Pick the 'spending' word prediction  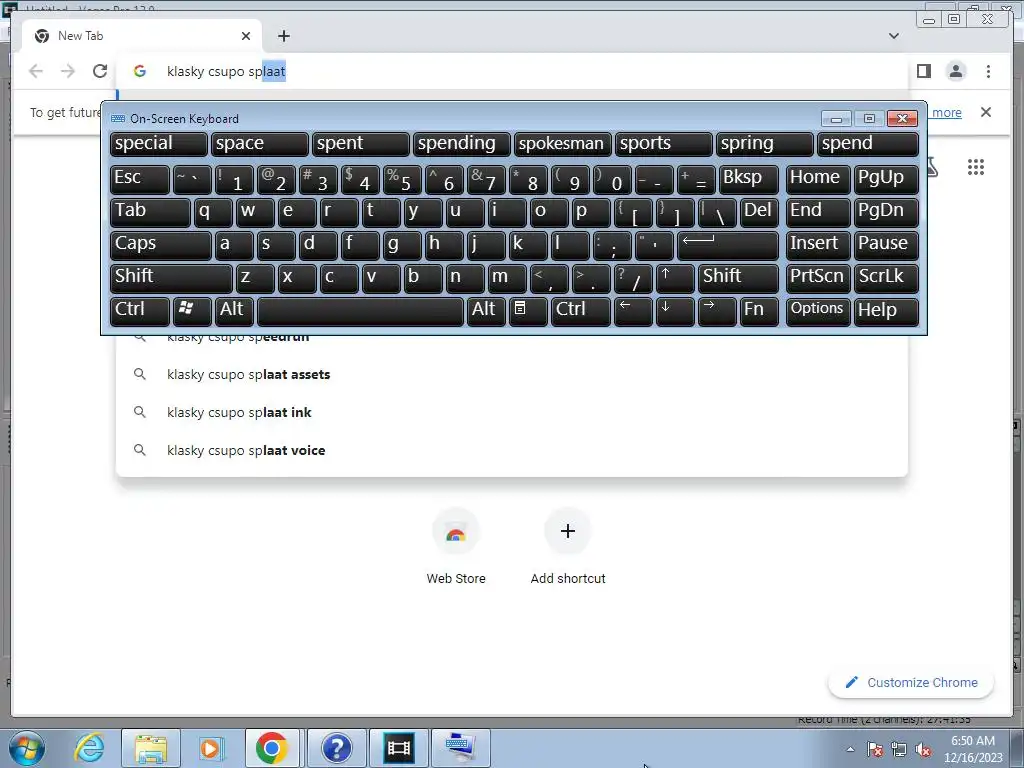(462, 144)
